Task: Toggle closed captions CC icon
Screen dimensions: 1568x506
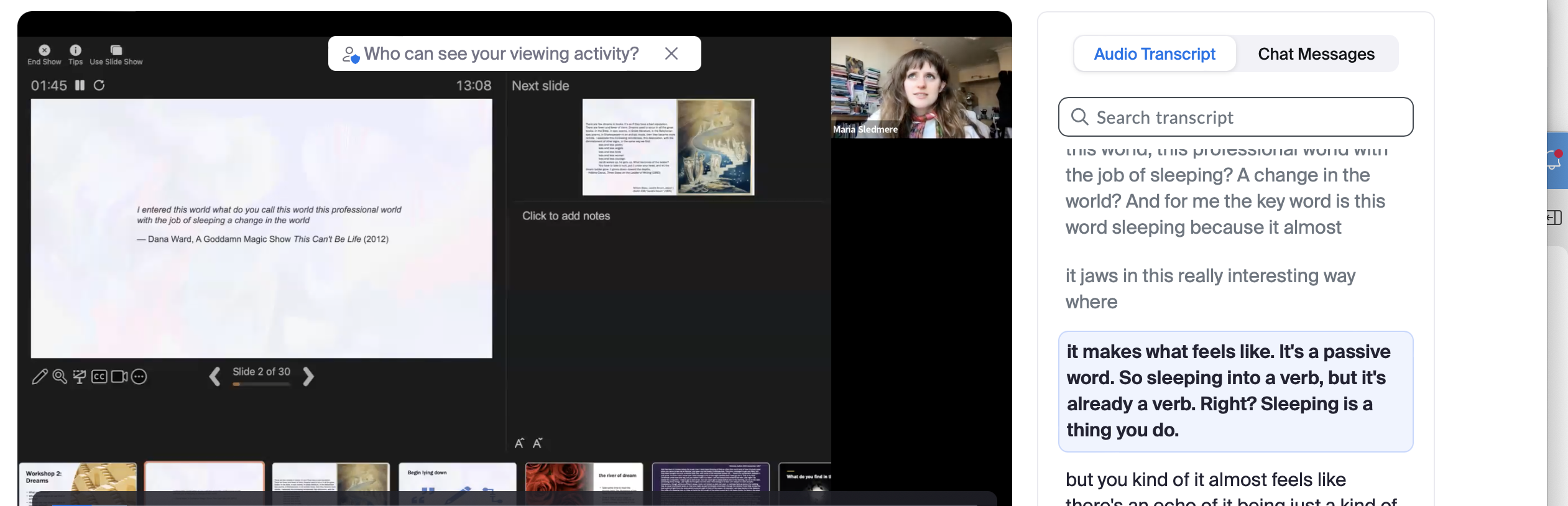Action: 99,377
